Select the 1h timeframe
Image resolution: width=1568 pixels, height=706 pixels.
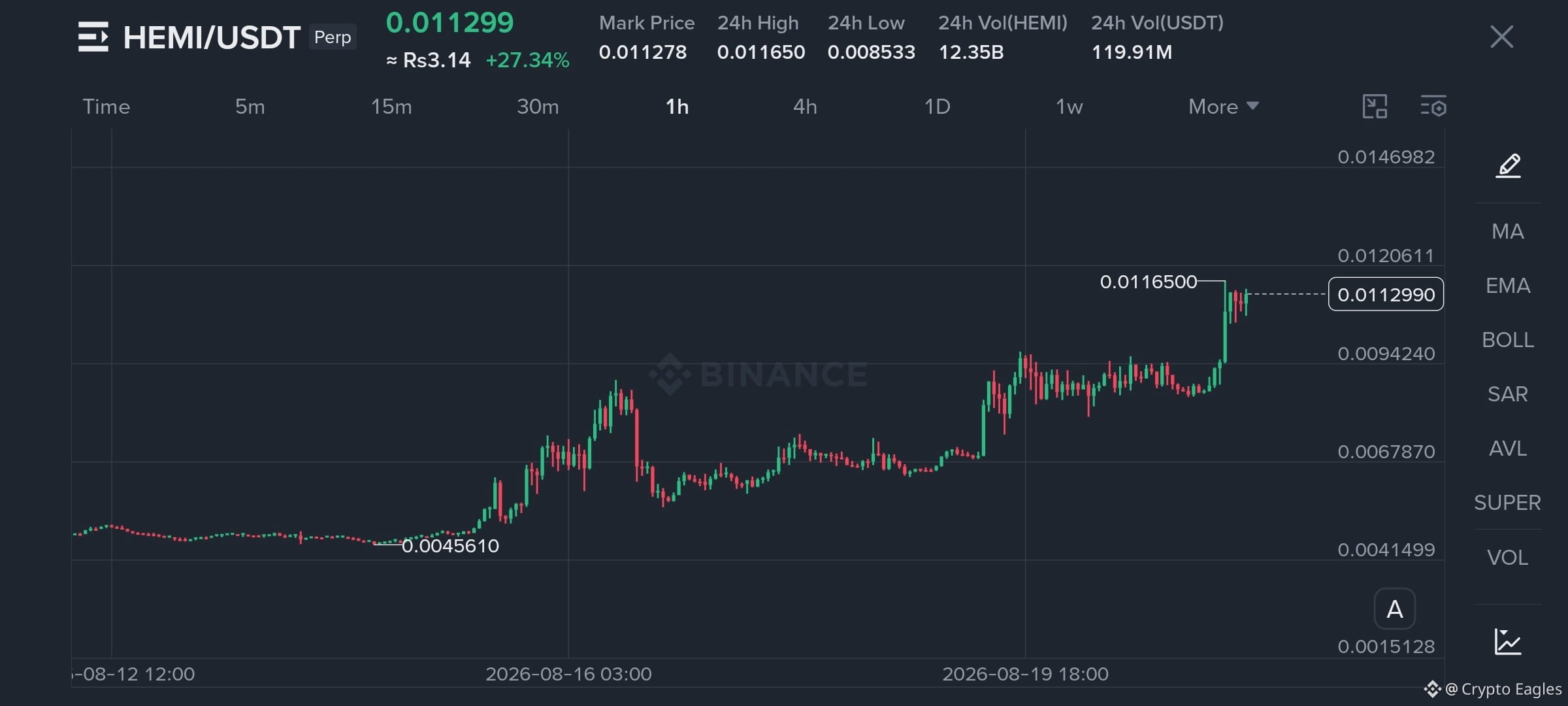[x=677, y=107]
